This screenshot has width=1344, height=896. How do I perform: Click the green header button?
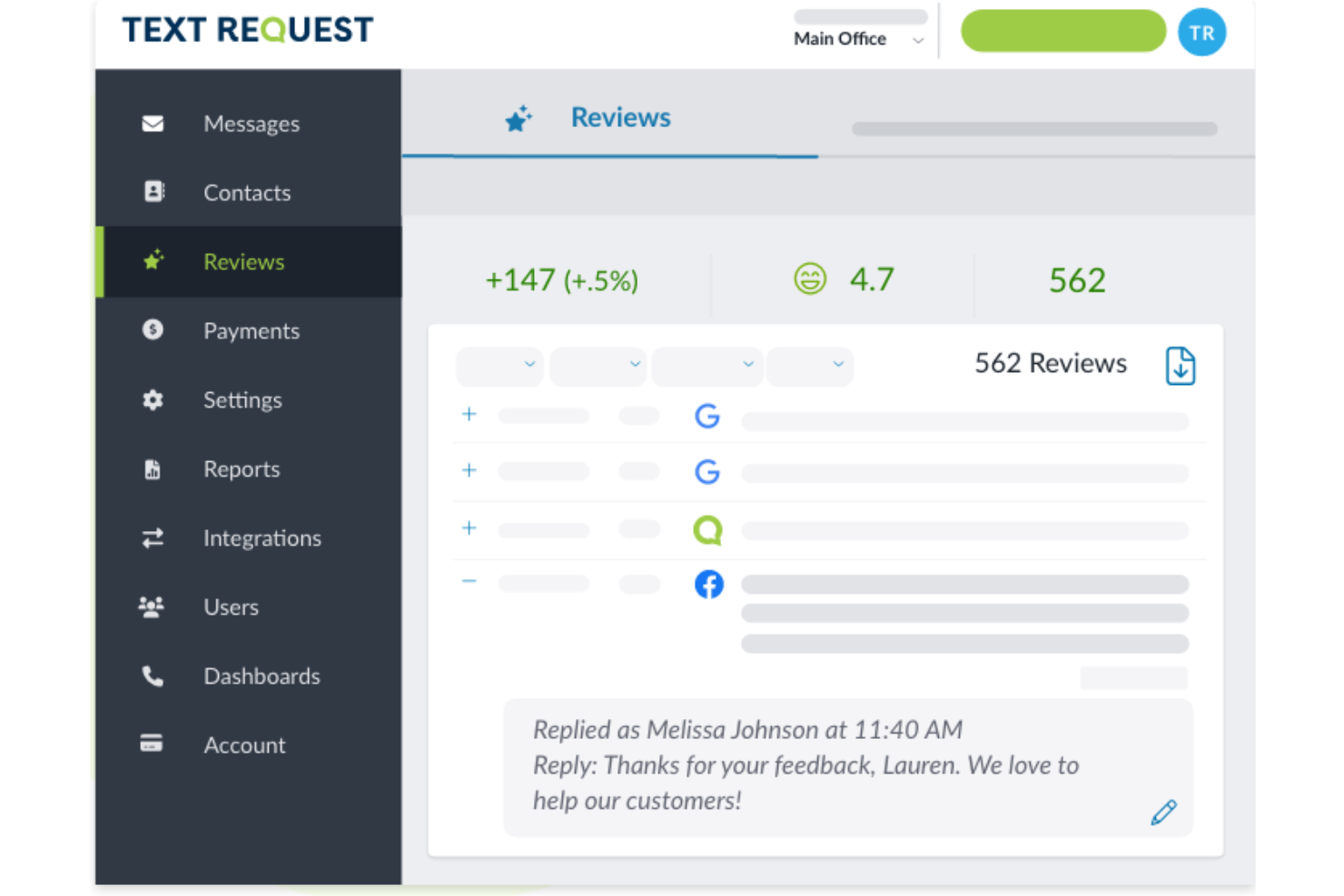click(x=1063, y=31)
